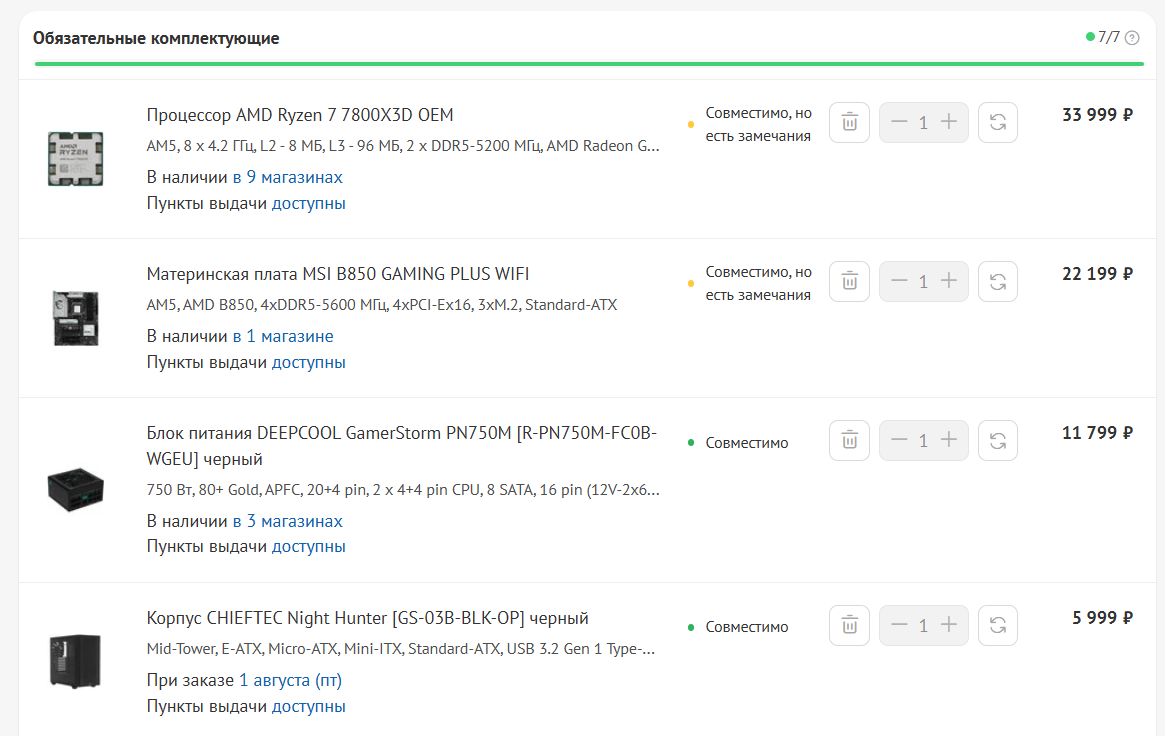This screenshot has width=1165, height=736.
Task: Click motherboard's 'Совместимо, но есть замечания' status
Action: pyautogui.click(x=758, y=283)
